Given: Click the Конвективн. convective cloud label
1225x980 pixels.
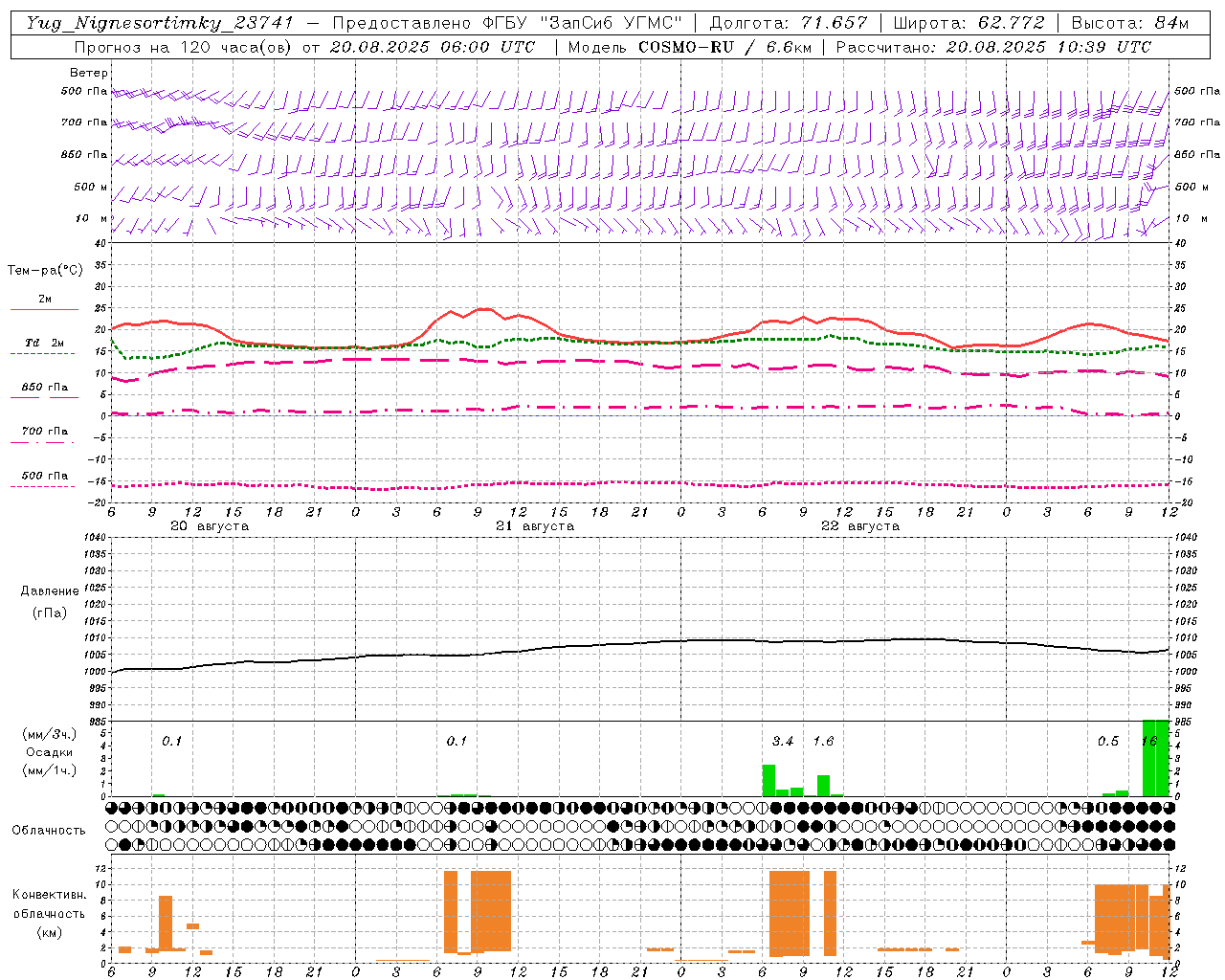Looking at the screenshot, I should click(x=50, y=895).
